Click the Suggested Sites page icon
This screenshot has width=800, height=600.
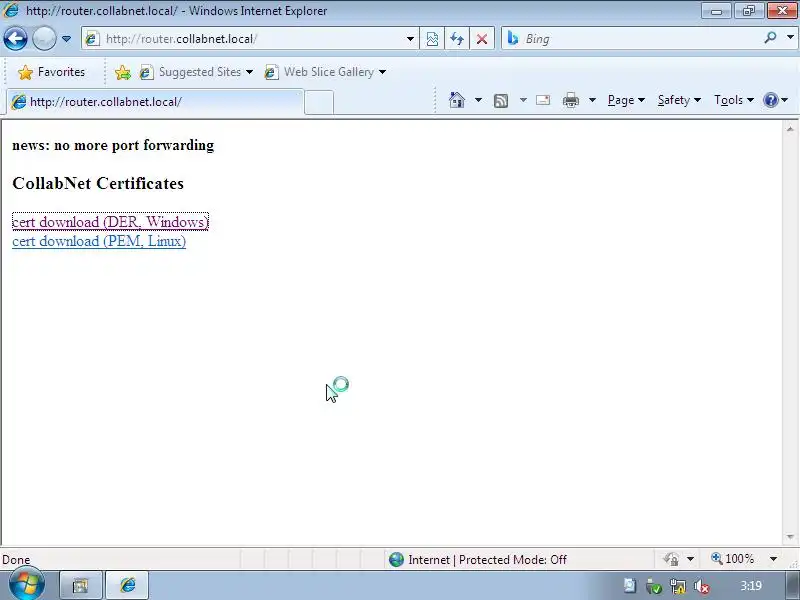(x=146, y=72)
